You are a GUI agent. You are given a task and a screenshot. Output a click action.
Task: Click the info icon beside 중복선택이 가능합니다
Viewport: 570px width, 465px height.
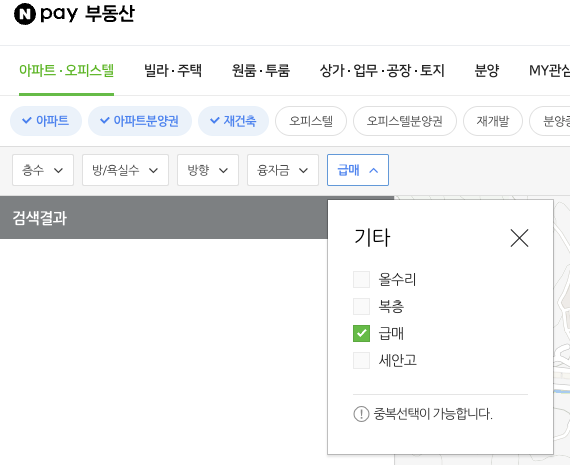(x=361, y=414)
